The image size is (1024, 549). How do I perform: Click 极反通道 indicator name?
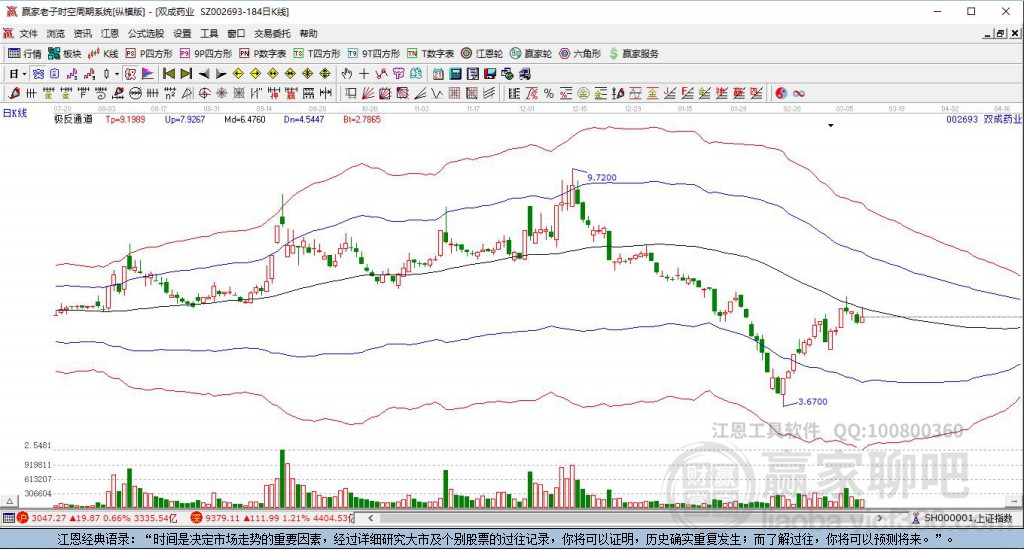click(x=73, y=119)
